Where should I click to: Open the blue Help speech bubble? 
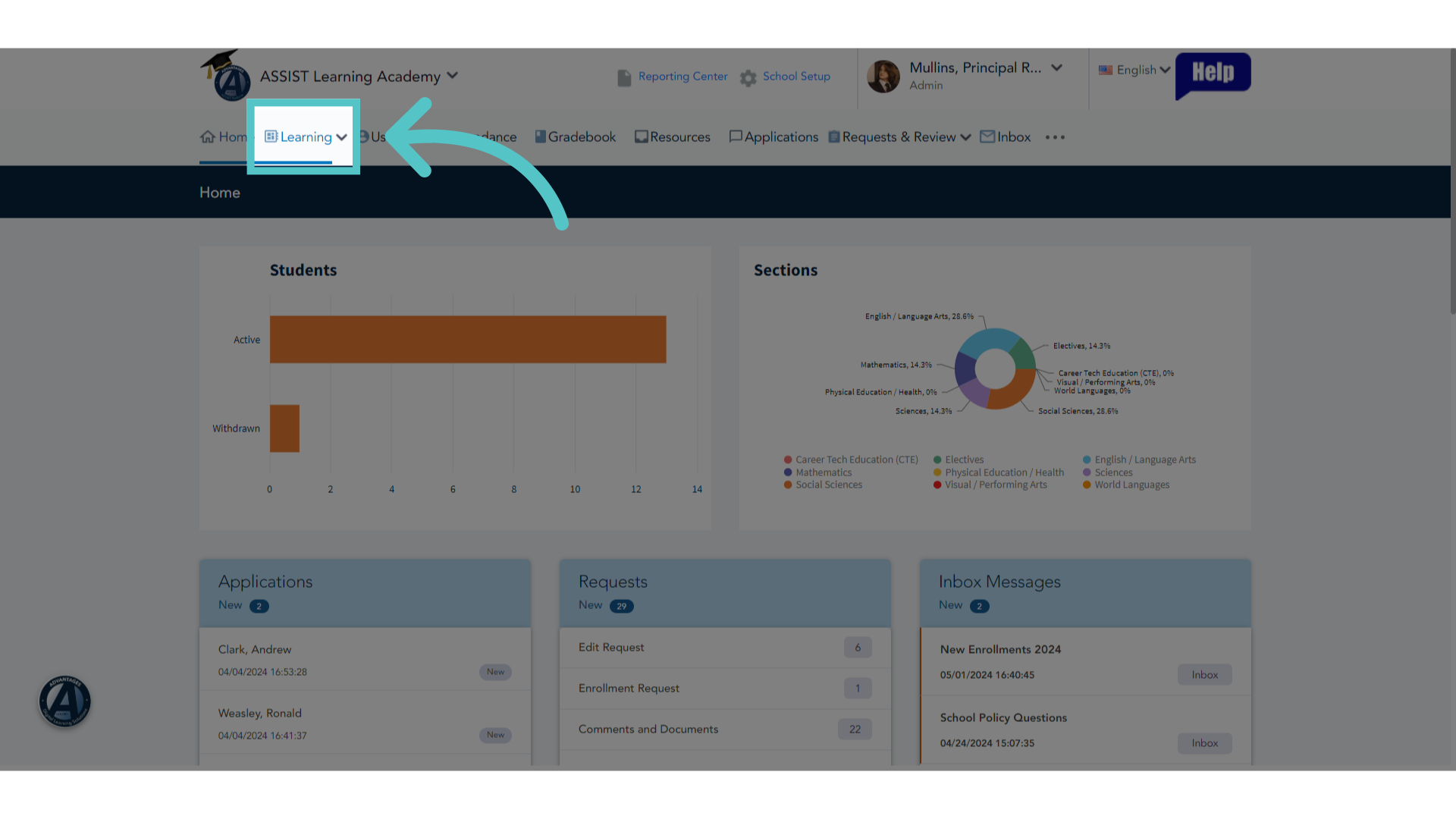[1213, 75]
